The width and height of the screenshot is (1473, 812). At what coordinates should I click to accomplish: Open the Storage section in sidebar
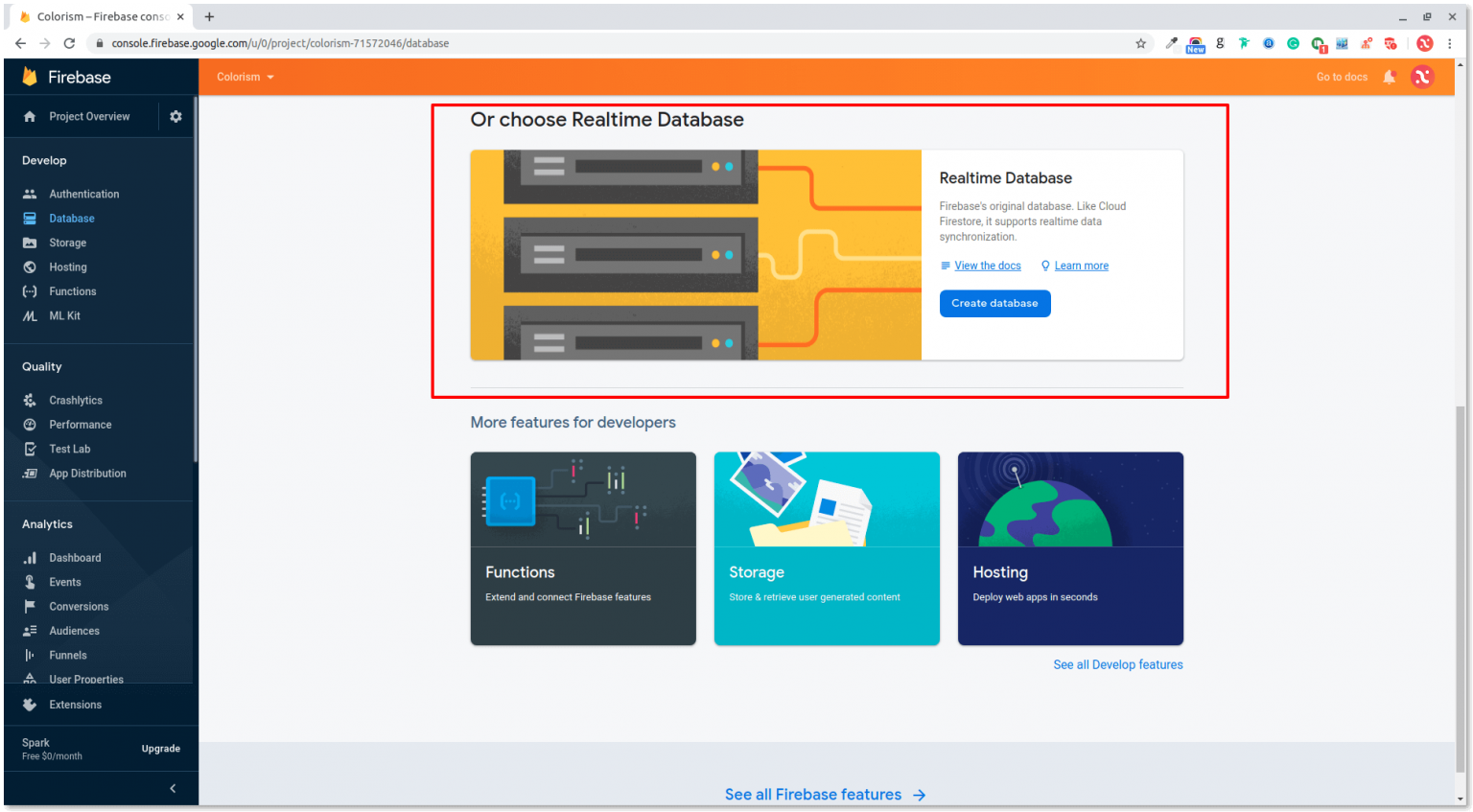[67, 243]
